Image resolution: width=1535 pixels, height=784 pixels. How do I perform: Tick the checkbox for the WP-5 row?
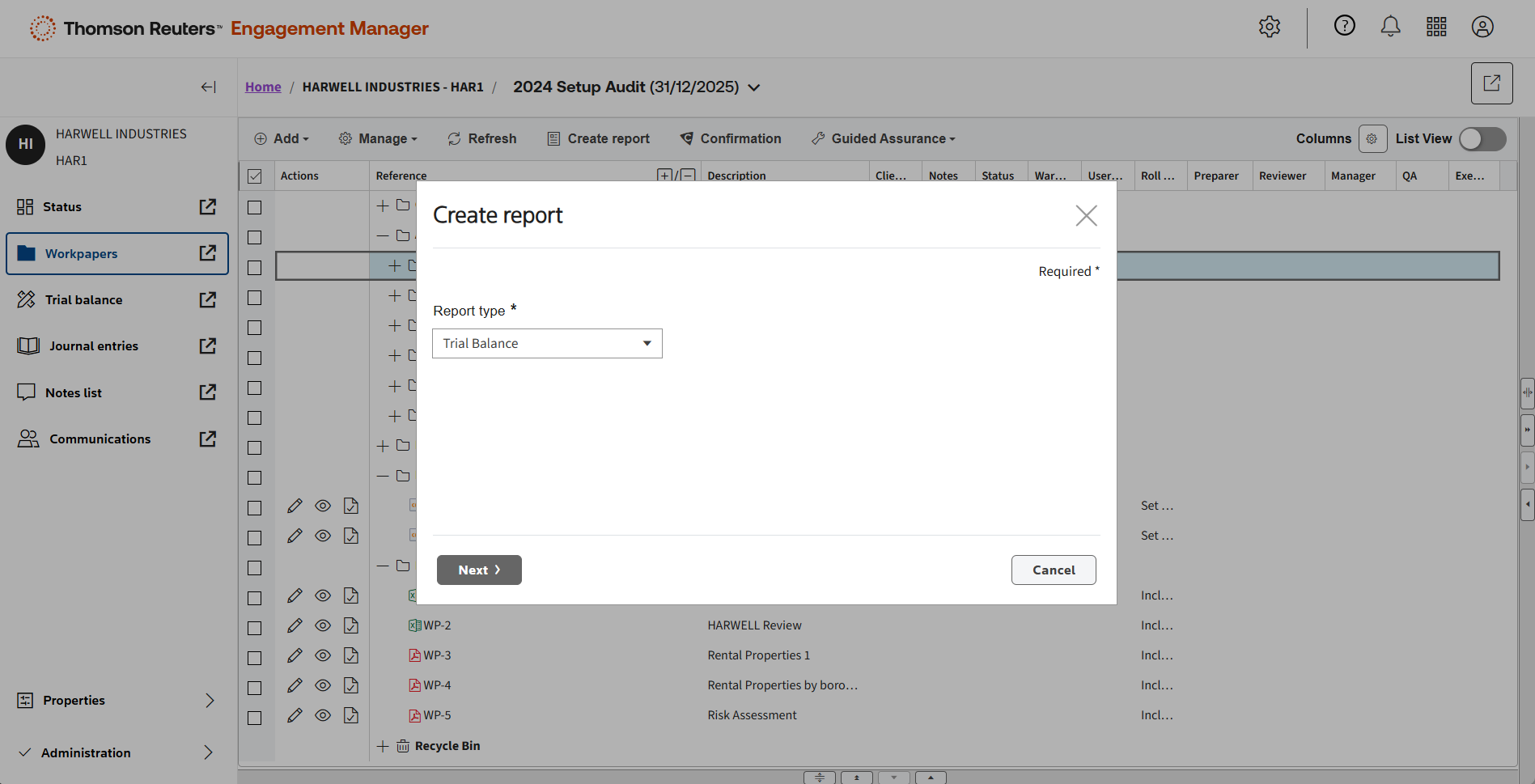point(255,718)
